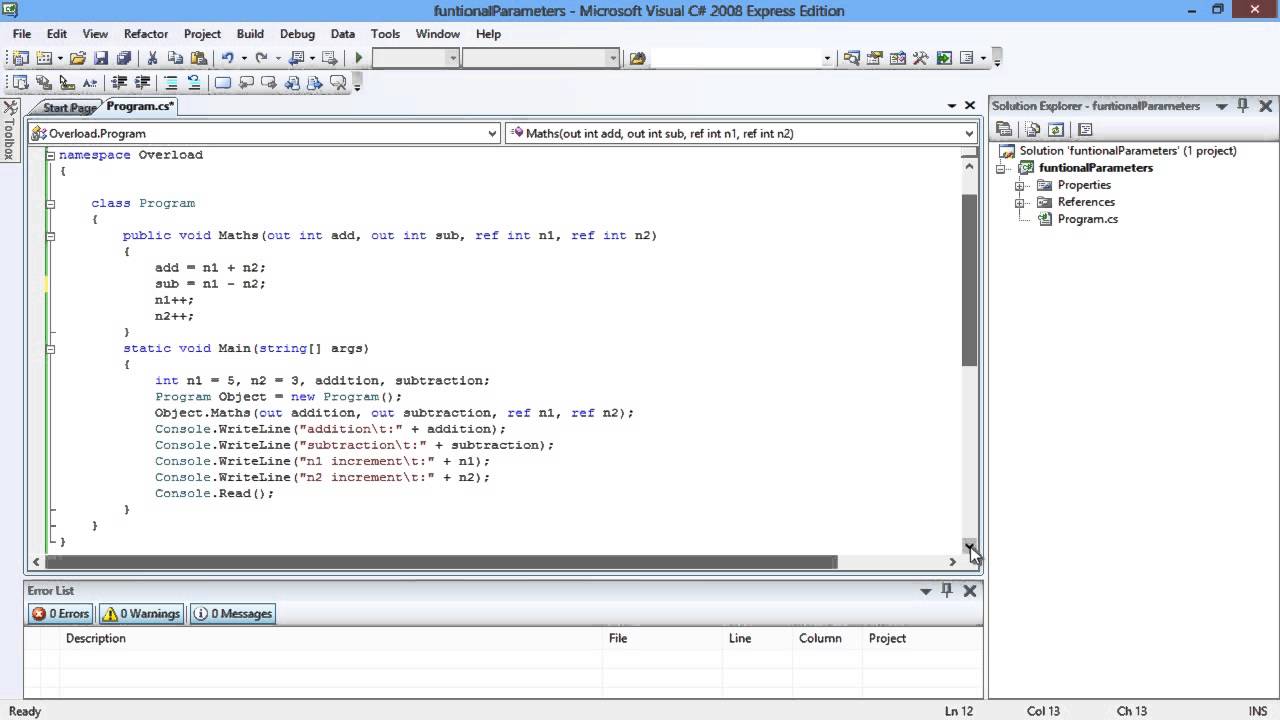Collapse the Main method outlining box
This screenshot has width=1280, height=720.
click(x=50, y=348)
